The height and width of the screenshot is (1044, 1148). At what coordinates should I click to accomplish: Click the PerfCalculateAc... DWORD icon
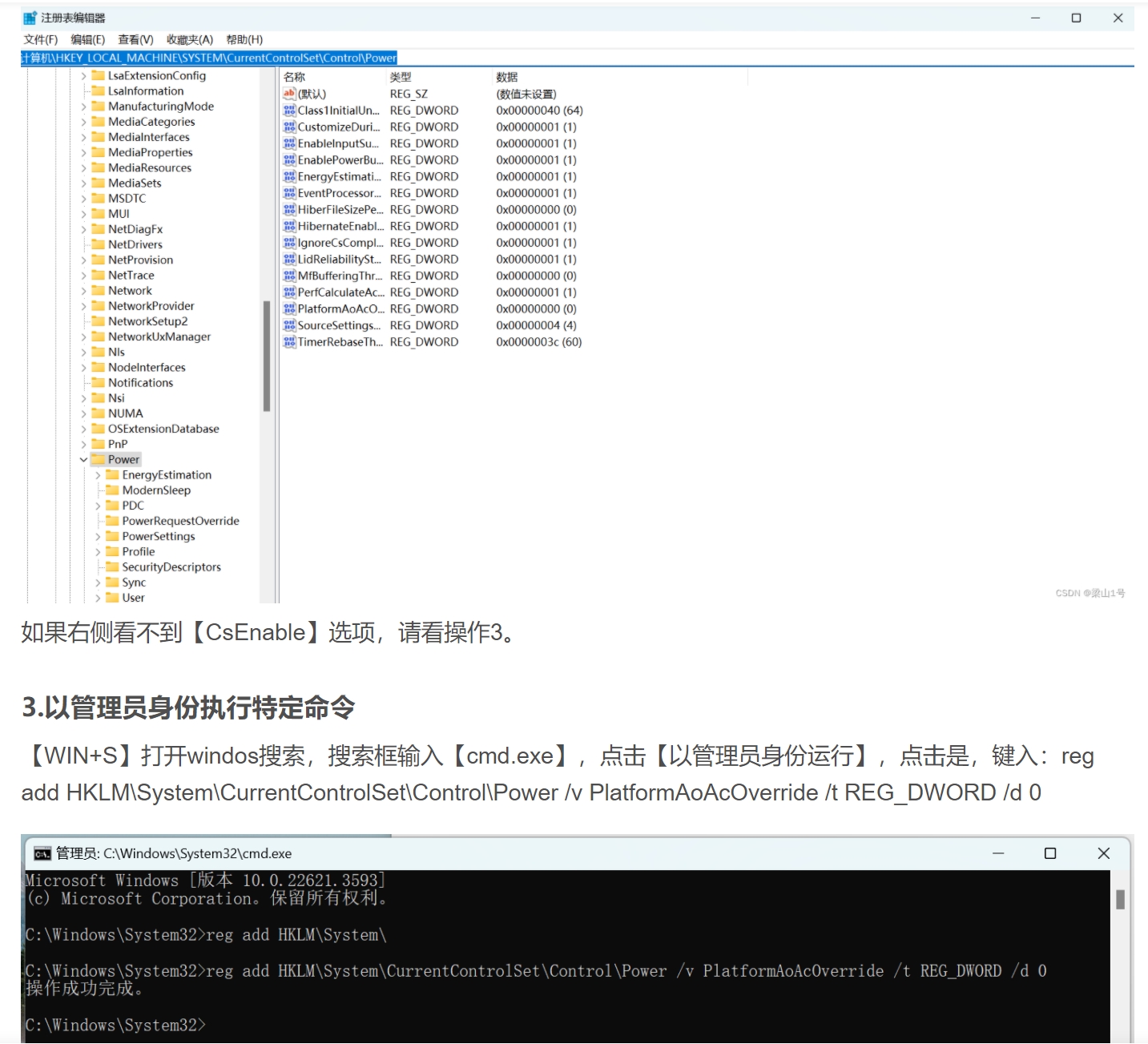289,292
